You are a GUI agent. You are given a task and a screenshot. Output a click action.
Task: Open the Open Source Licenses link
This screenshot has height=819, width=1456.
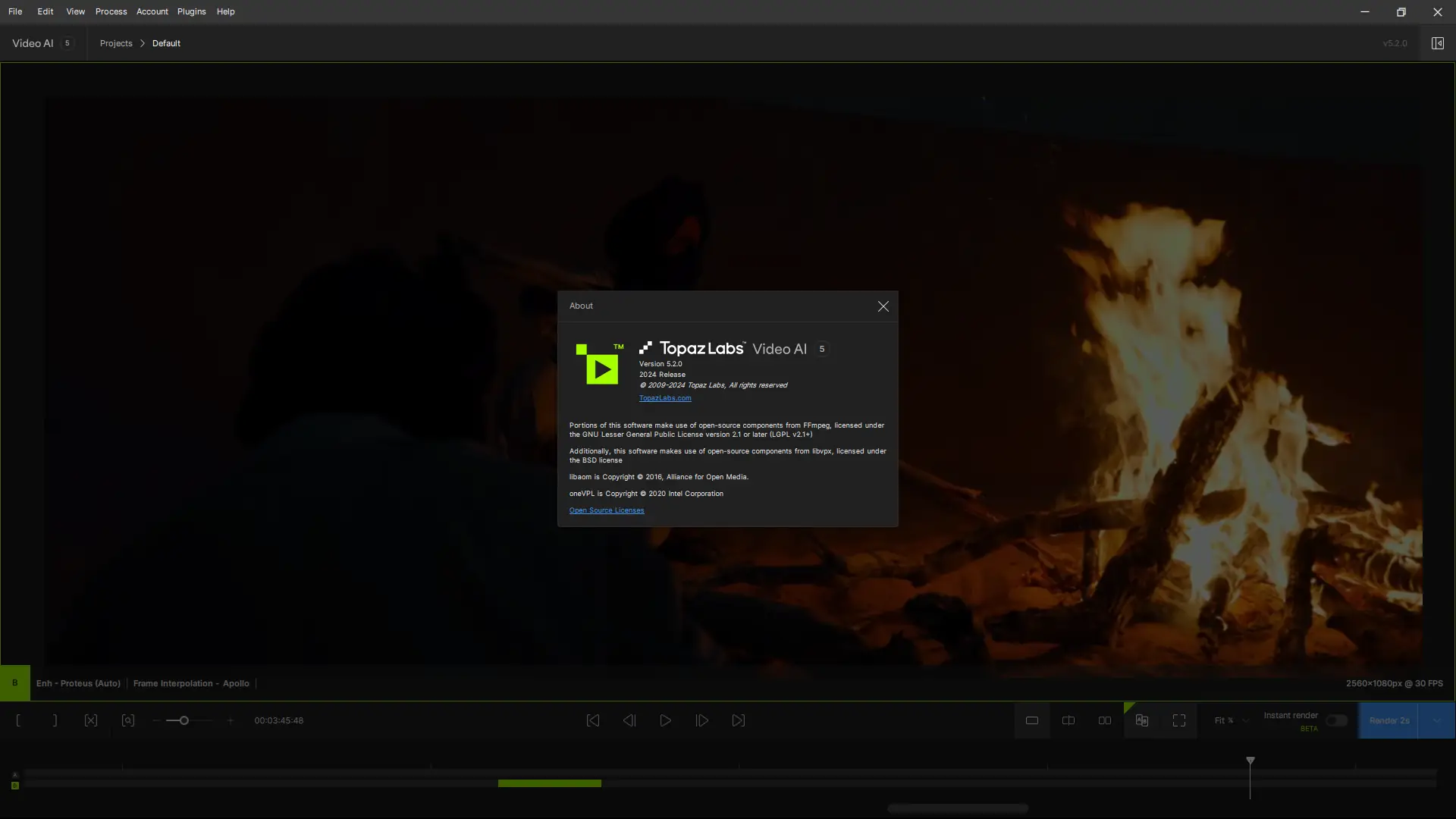click(x=606, y=510)
